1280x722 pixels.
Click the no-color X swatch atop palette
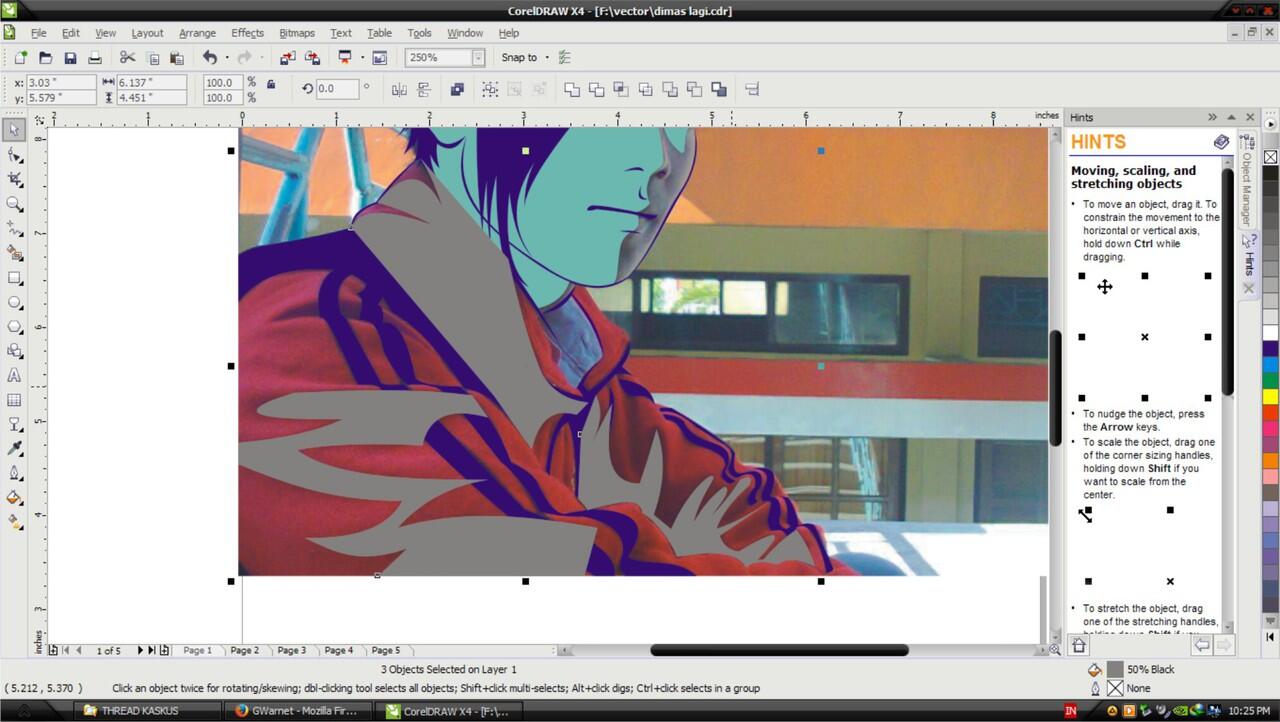click(x=1270, y=157)
